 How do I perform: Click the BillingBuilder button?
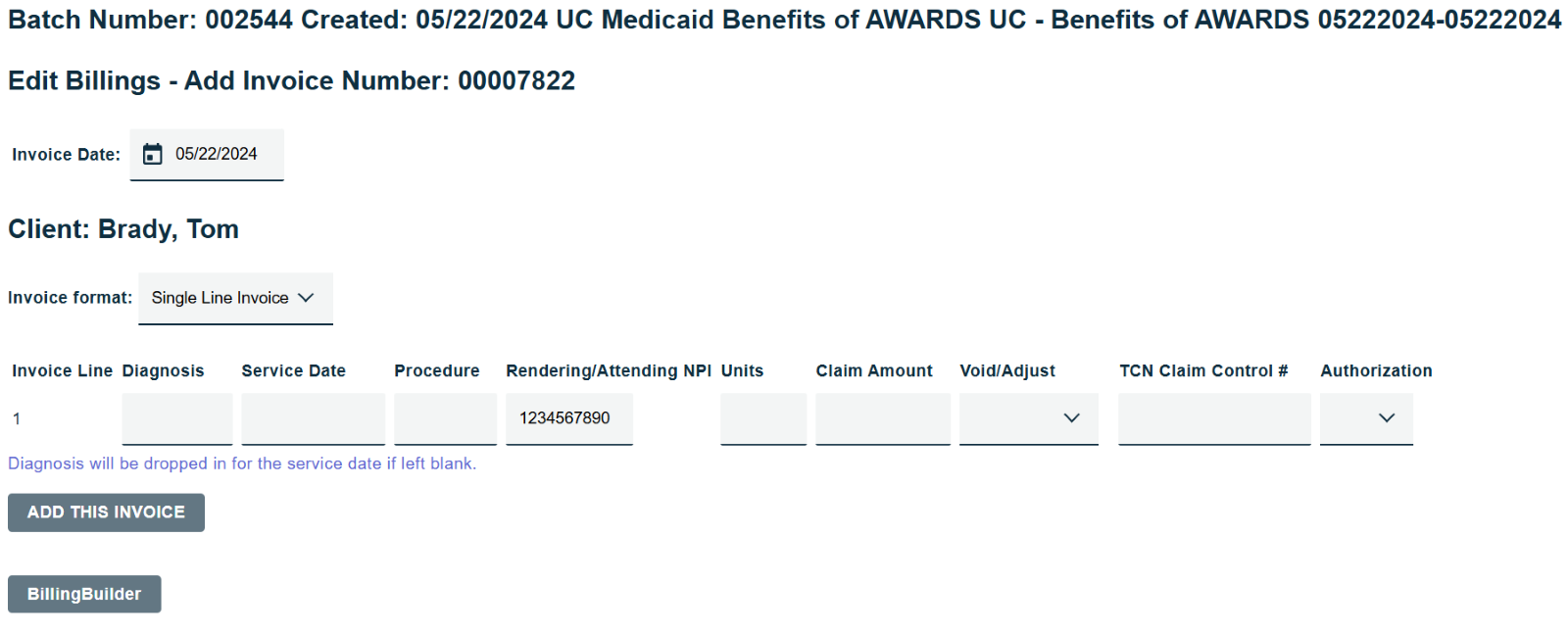pos(84,594)
